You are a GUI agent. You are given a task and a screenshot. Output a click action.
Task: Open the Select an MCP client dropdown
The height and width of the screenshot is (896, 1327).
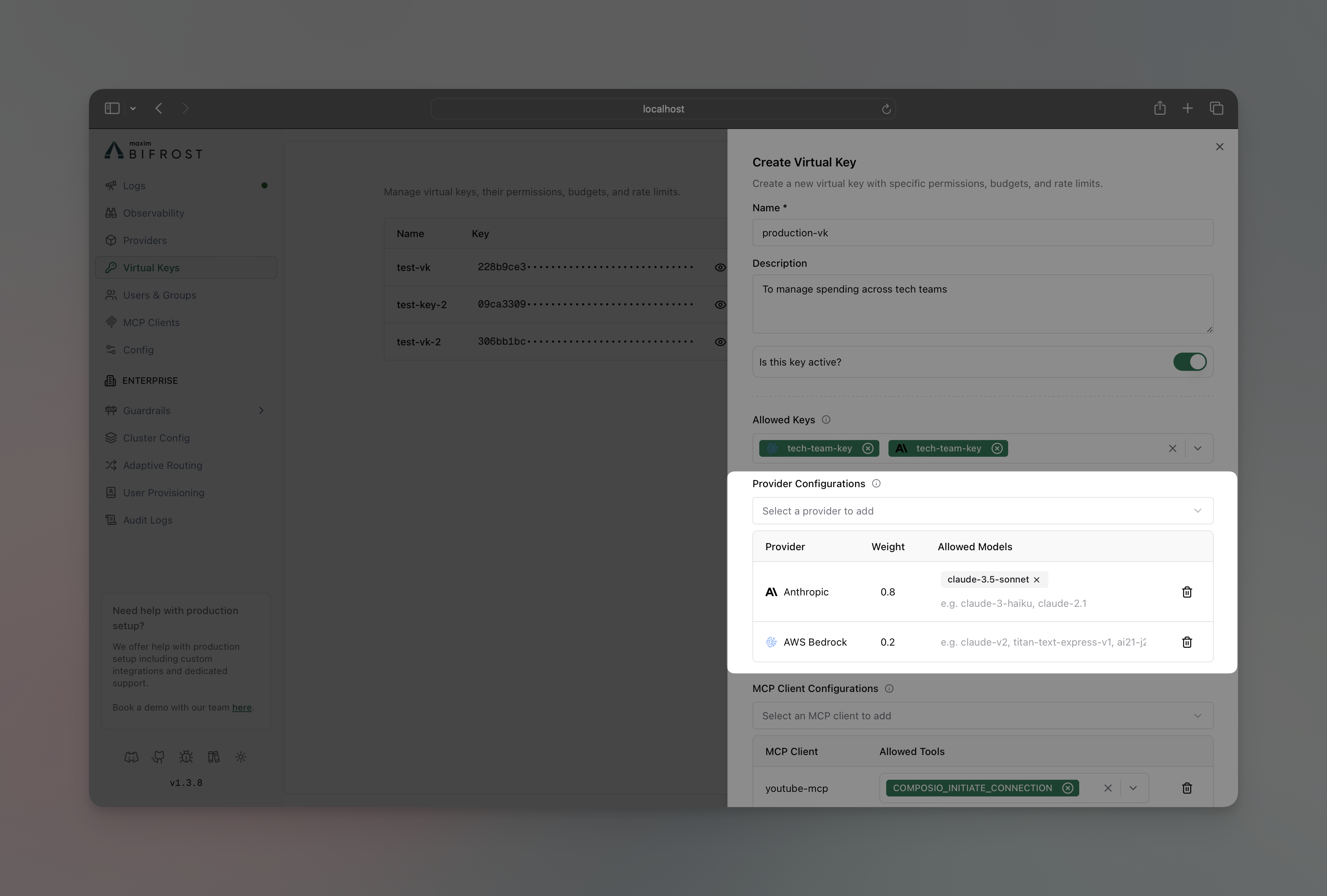point(982,716)
